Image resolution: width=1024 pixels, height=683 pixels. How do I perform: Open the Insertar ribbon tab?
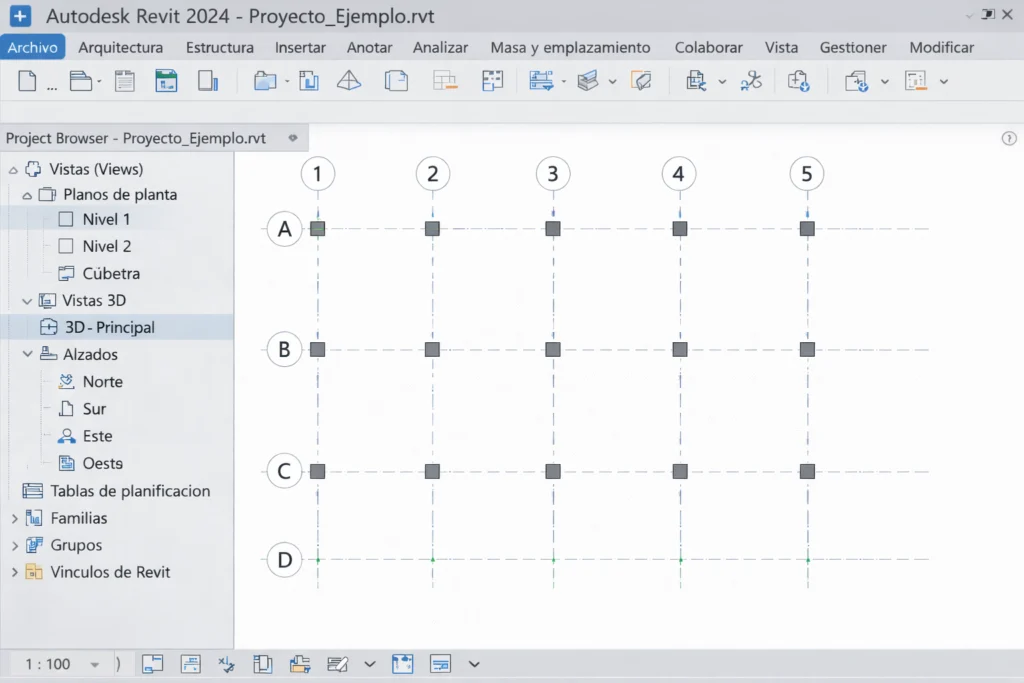pyautogui.click(x=300, y=47)
